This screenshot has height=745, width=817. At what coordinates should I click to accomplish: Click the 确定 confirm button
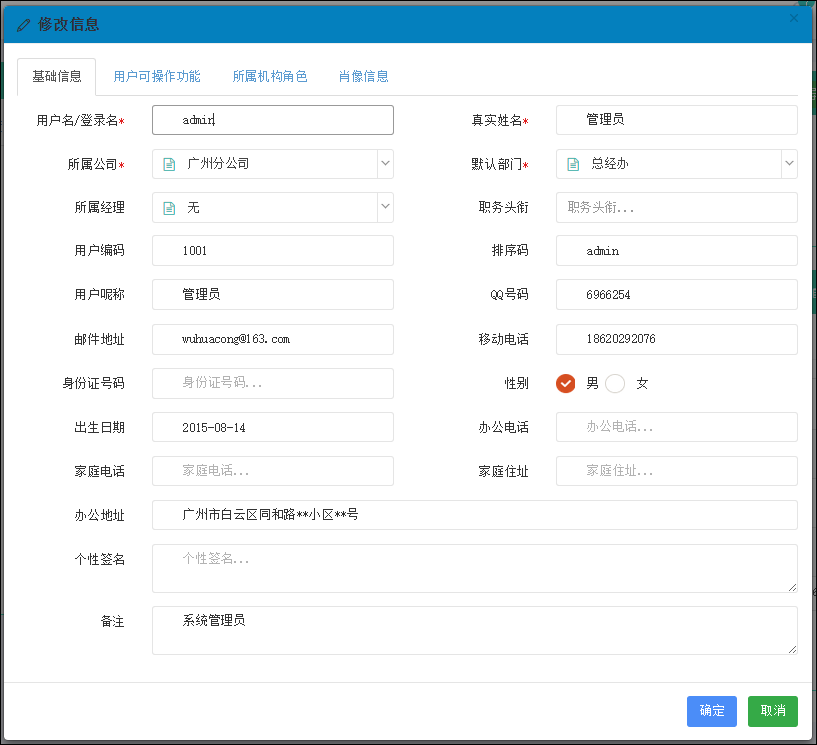coord(712,711)
